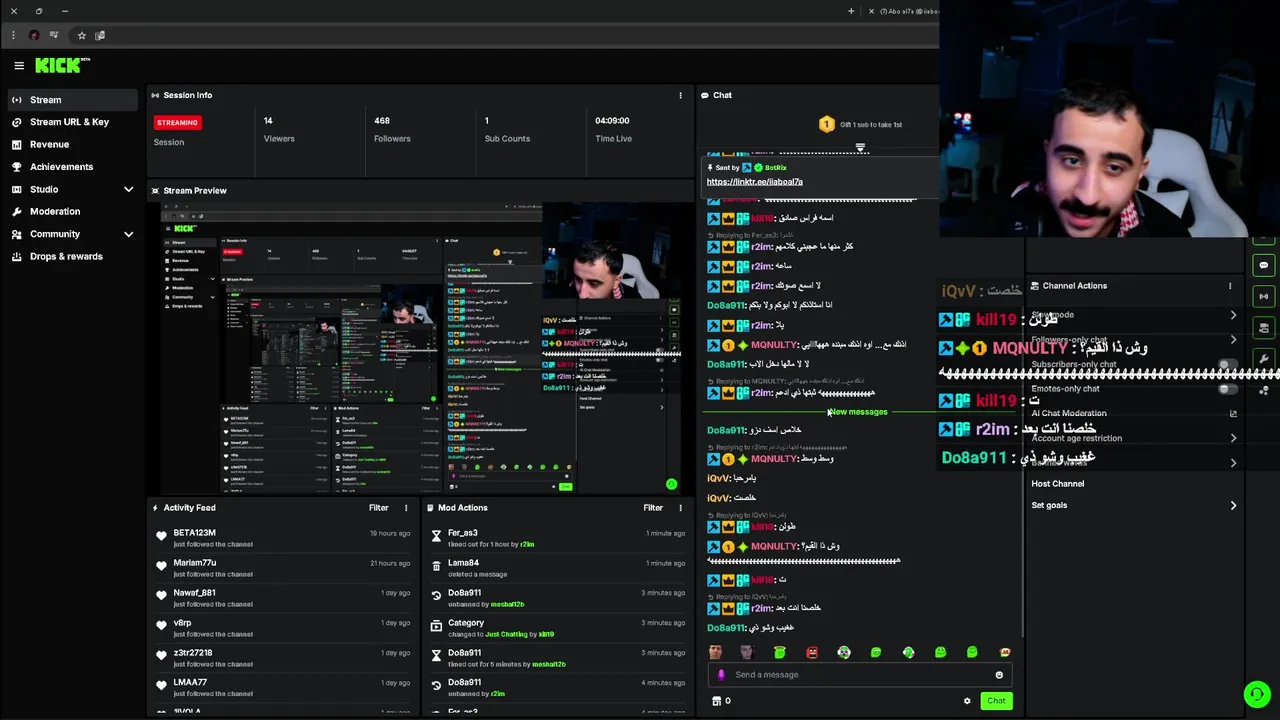
Task: Click Host Channel action
Action: click(1057, 484)
